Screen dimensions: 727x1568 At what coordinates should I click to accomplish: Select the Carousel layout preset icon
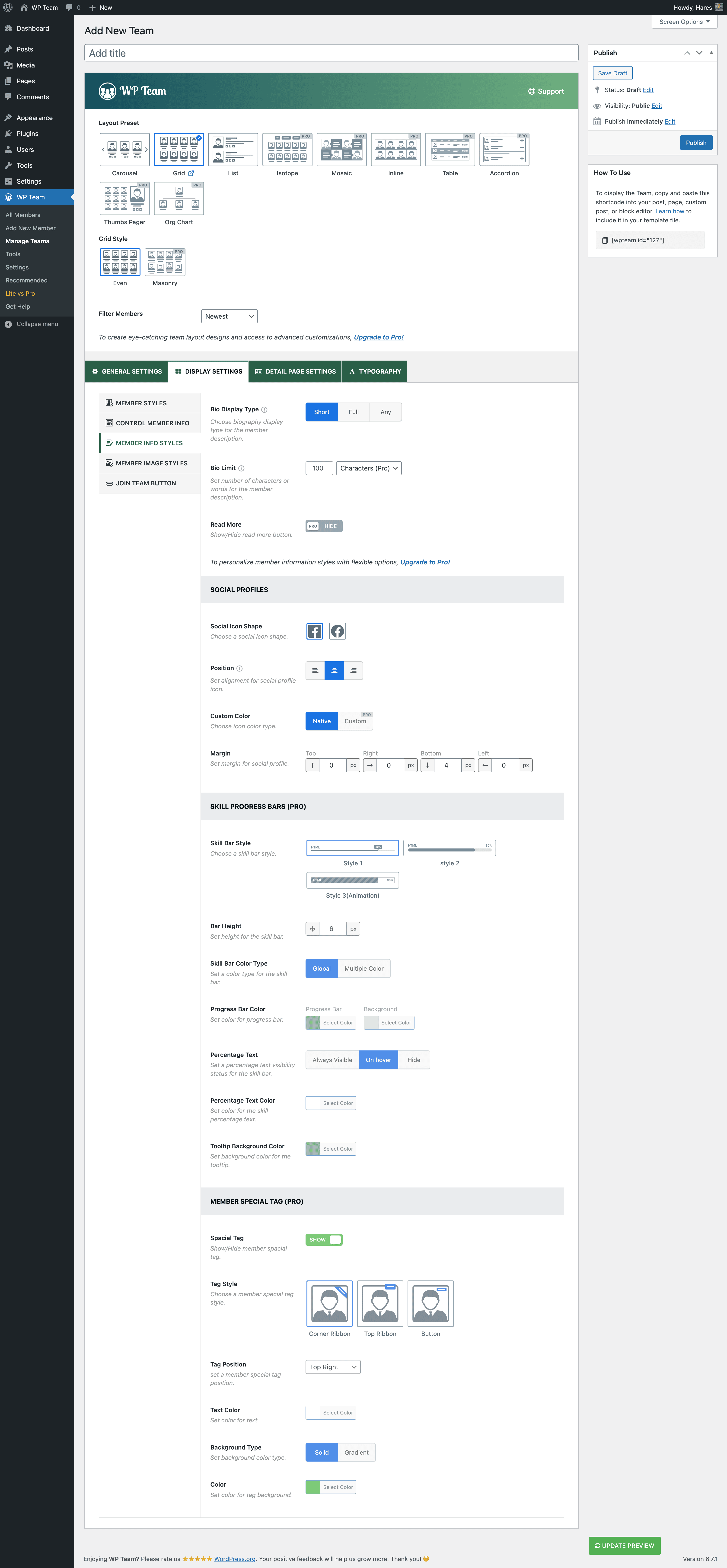click(x=125, y=149)
